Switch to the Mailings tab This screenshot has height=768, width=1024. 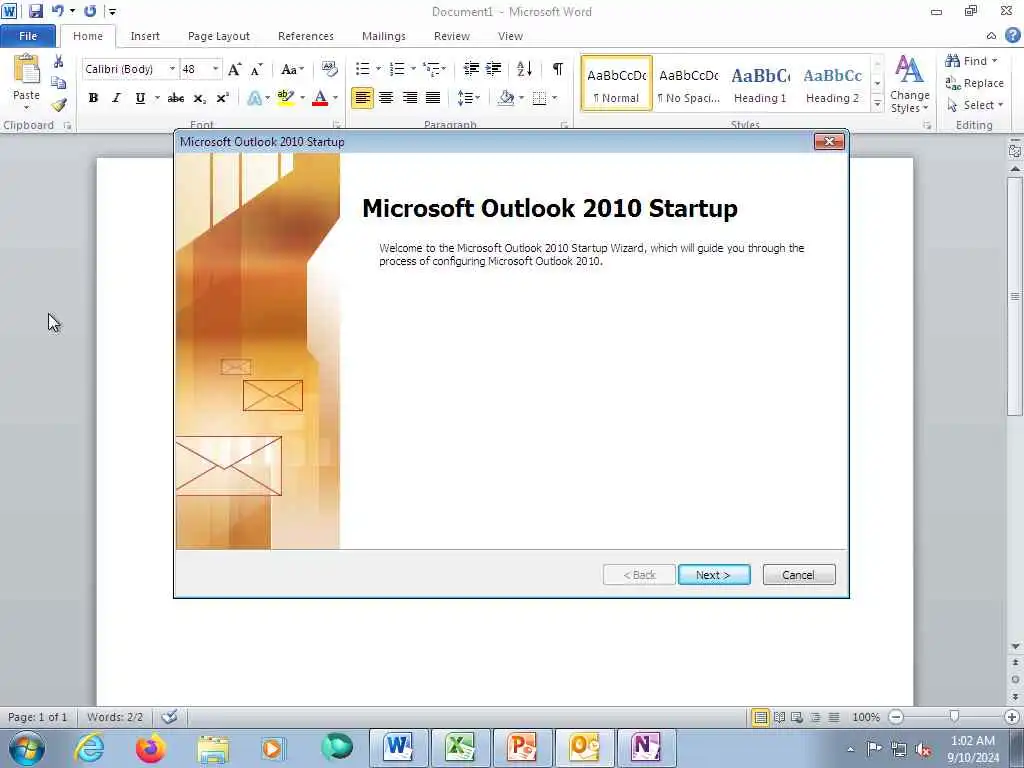point(384,36)
